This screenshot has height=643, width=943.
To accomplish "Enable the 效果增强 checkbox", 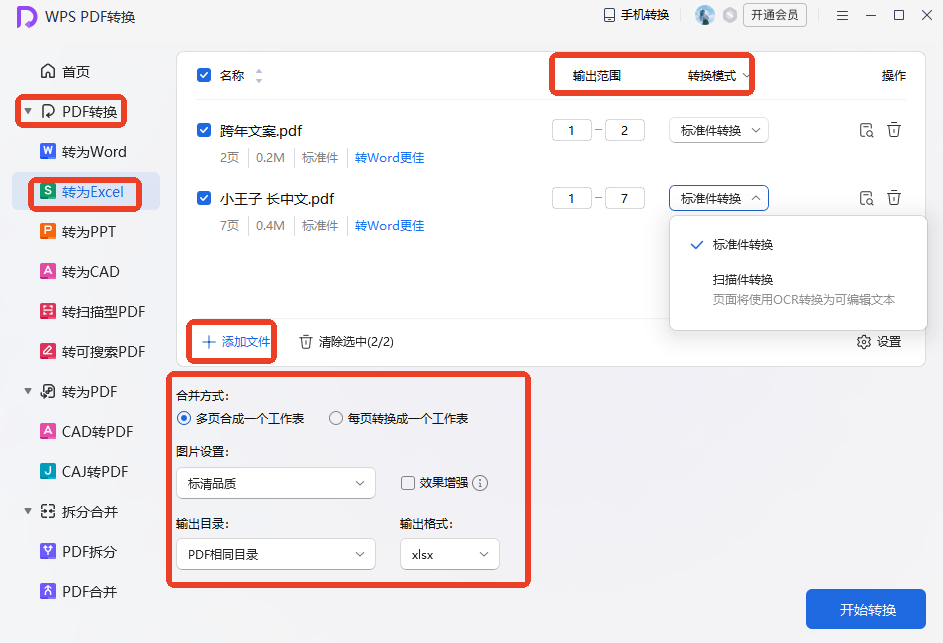I will coord(408,482).
